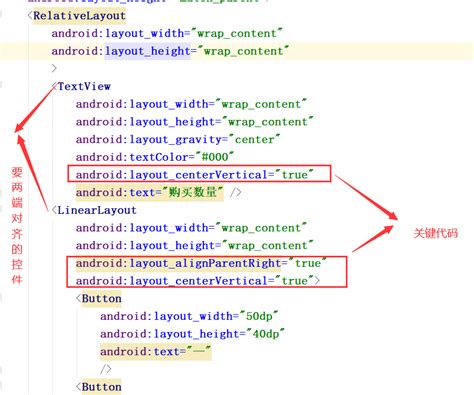
Task: Click the Button self-closing "/>" marker
Action: pos(106,369)
